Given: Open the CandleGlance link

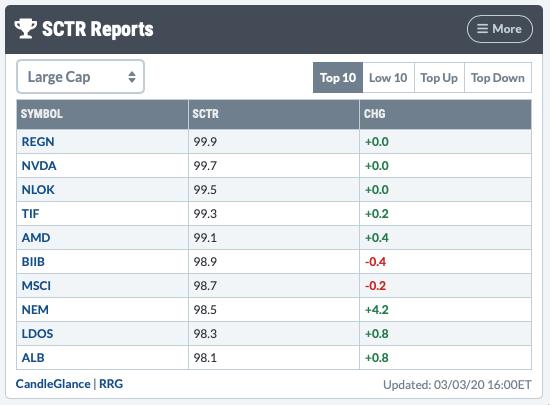Looking at the screenshot, I should pyautogui.click(x=53, y=384).
